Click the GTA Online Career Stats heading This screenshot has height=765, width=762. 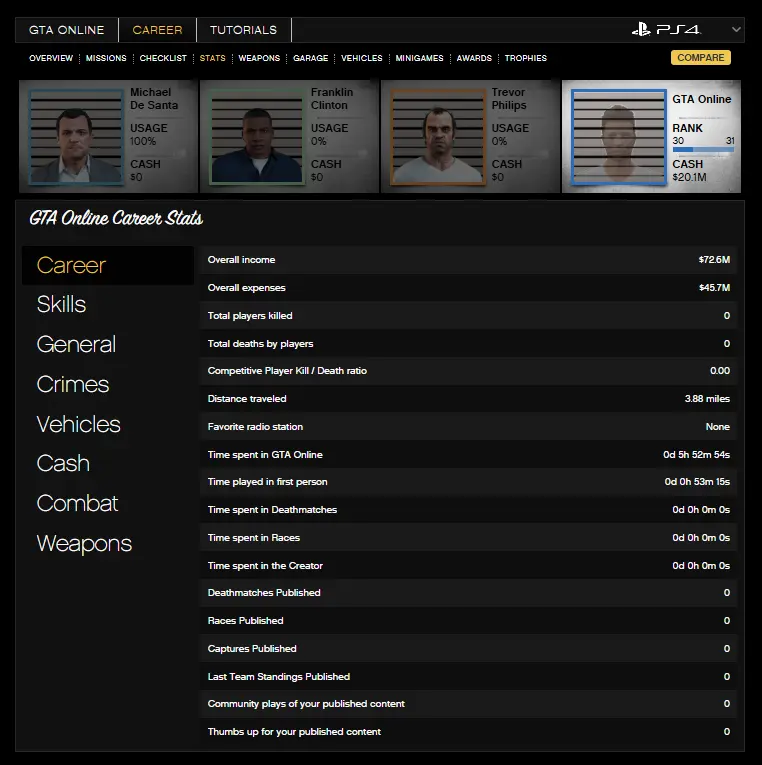116,219
